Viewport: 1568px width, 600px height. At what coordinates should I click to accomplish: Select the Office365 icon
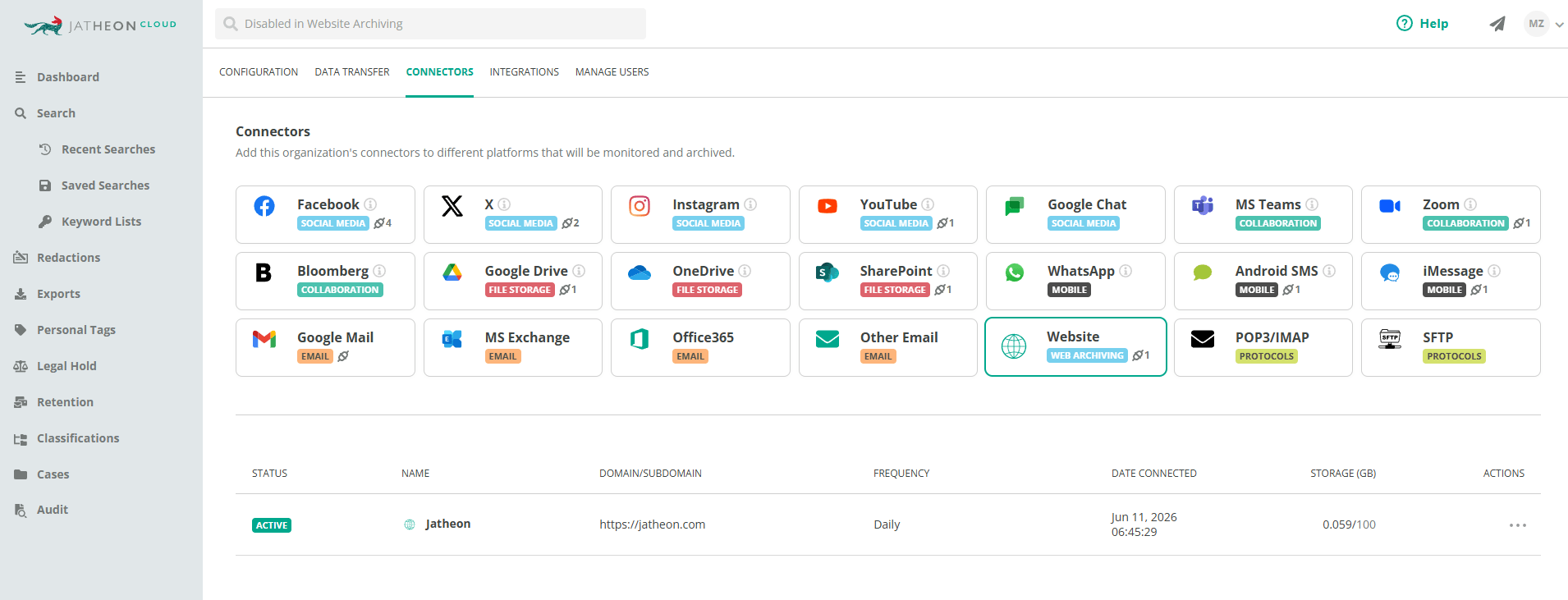(640, 339)
